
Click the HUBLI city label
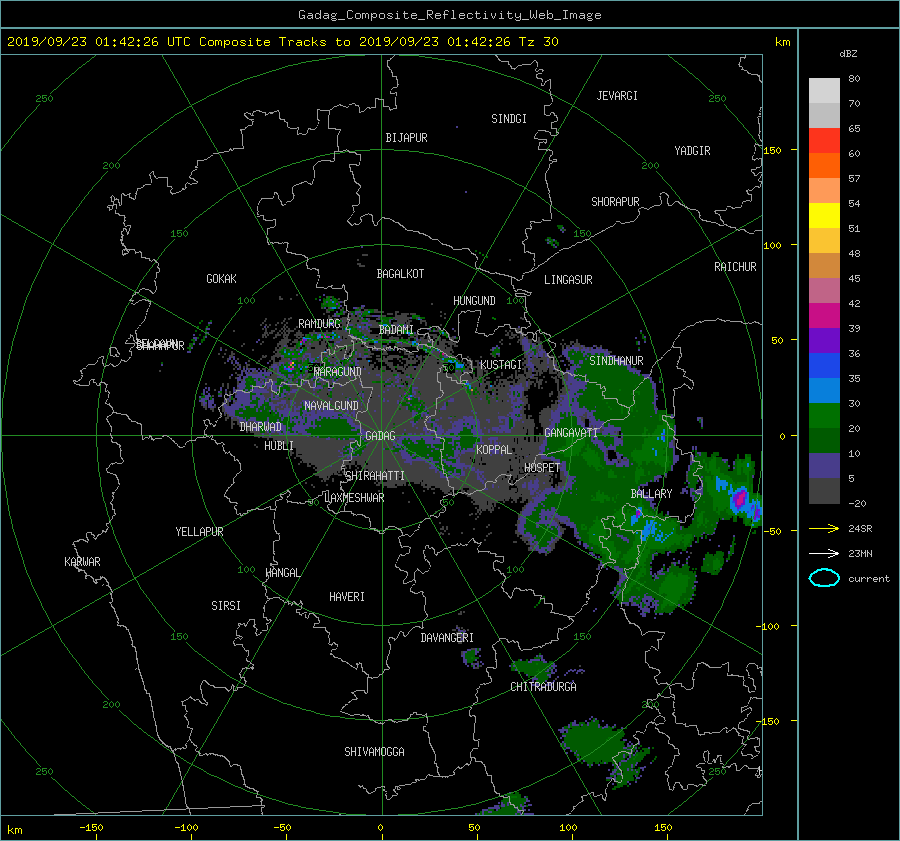[279, 446]
